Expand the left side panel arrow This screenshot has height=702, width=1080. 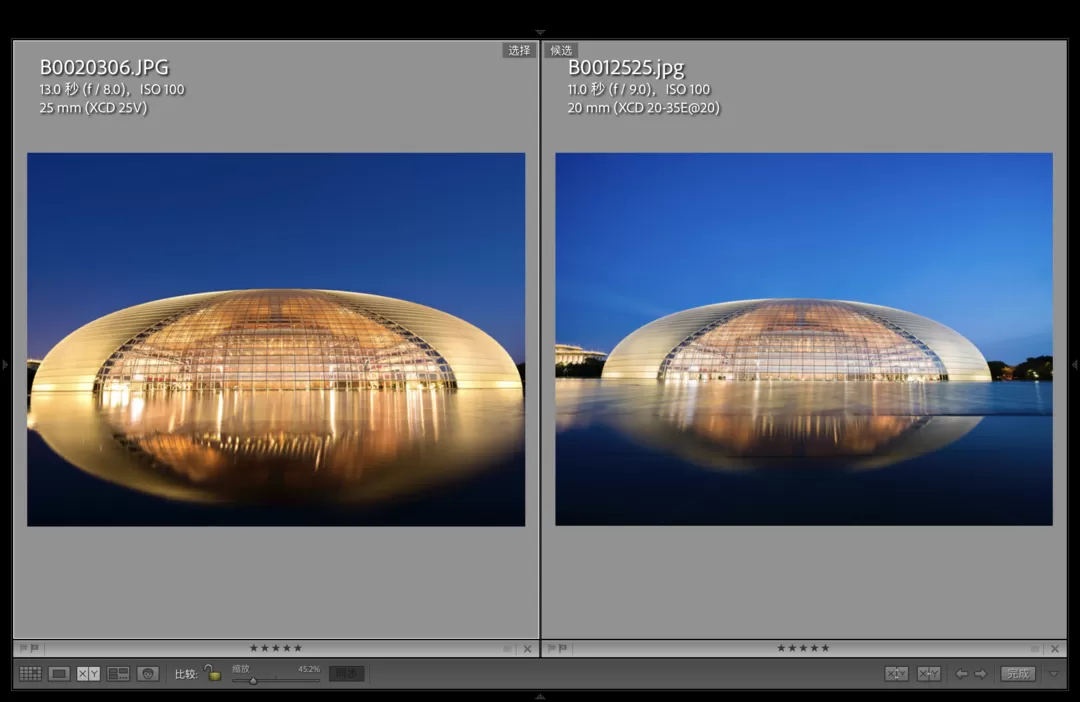[5, 365]
